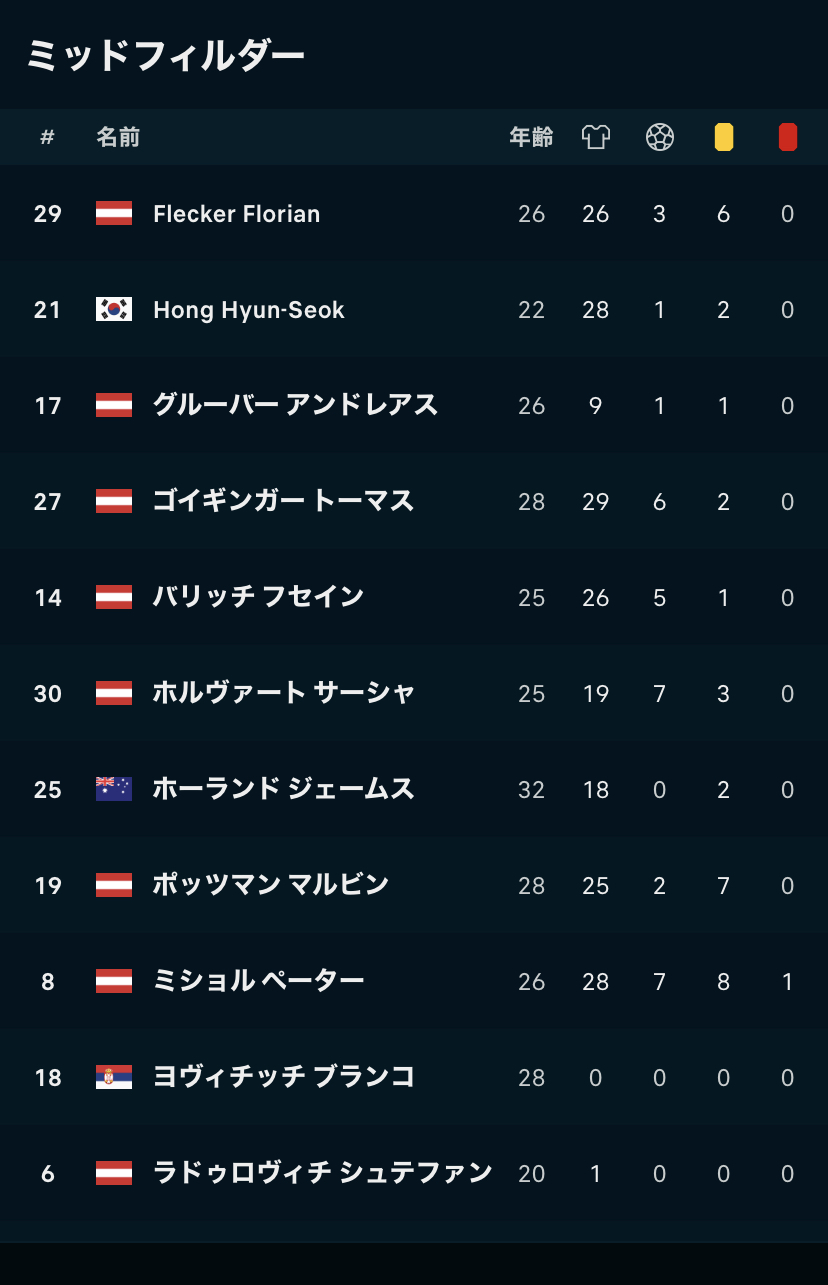
Task: Click the yellow card column icon
Action: 723,137
